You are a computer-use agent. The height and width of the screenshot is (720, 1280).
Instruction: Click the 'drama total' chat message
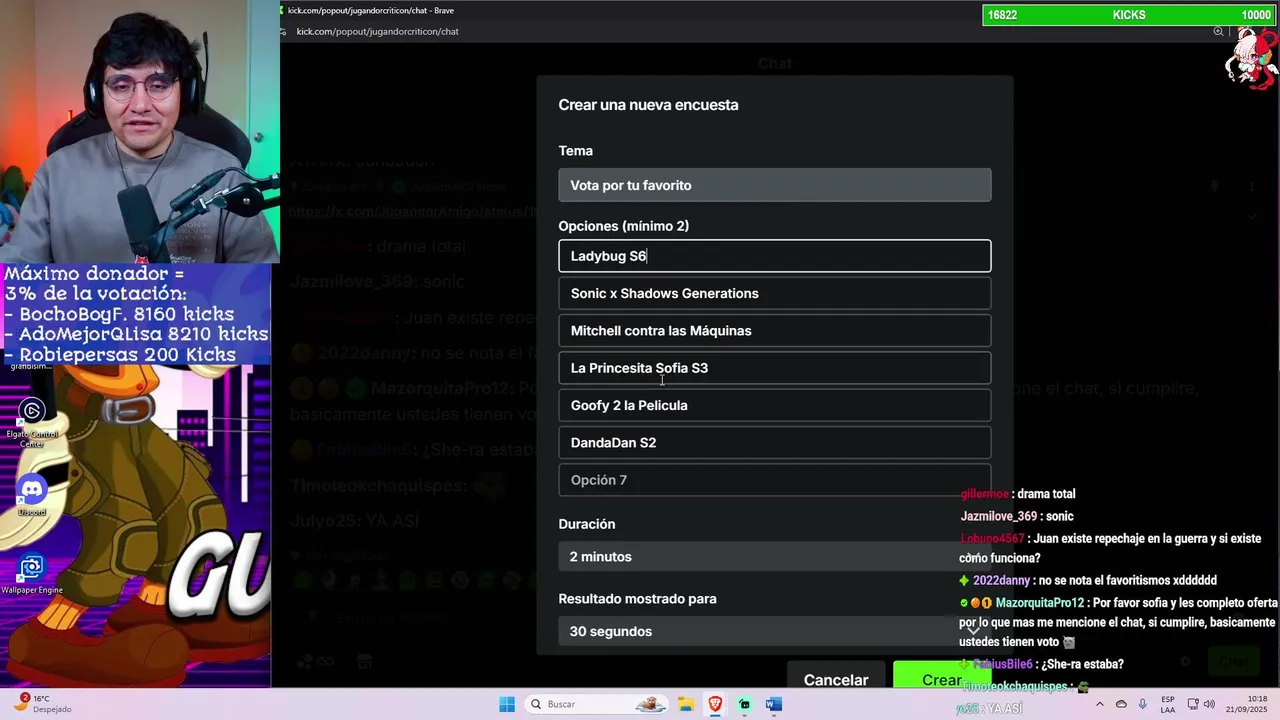click(1046, 494)
